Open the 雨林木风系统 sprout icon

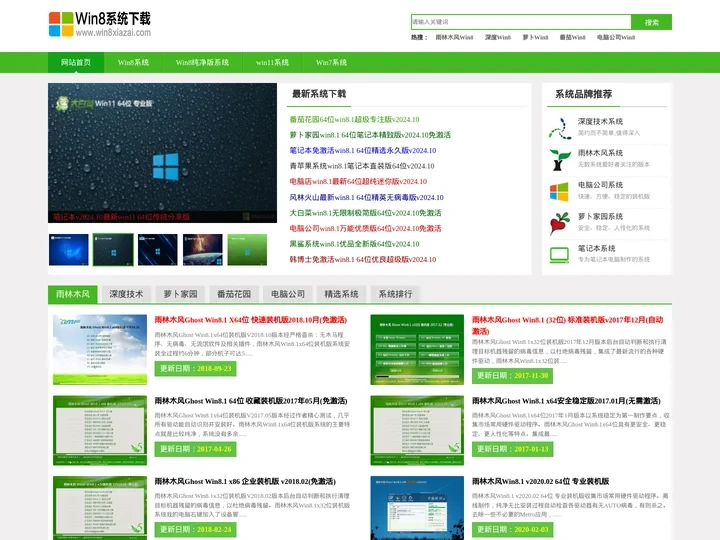click(x=560, y=159)
